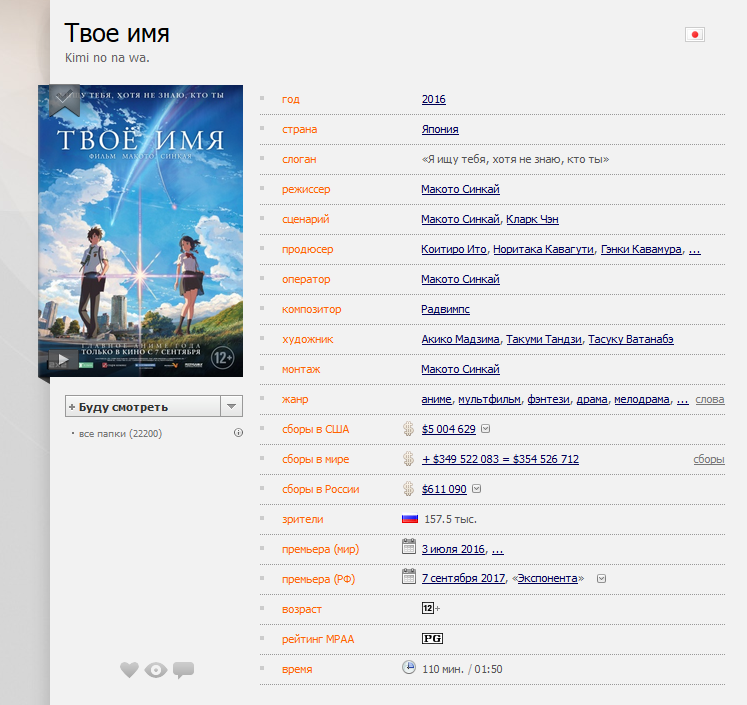Open the Экспонента distributor link
This screenshot has height=705, width=747.
547,578
